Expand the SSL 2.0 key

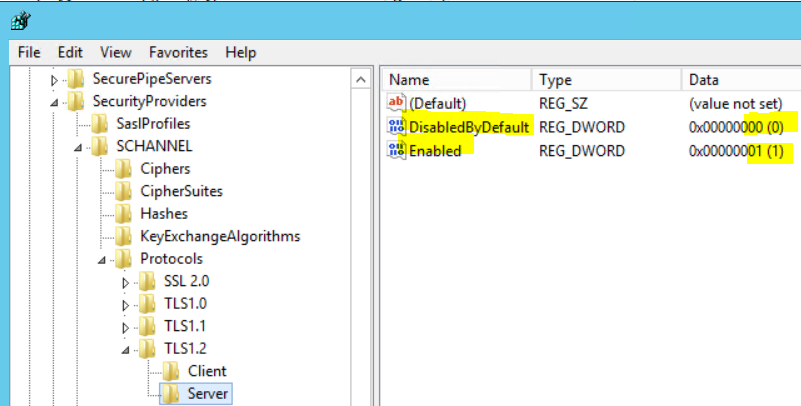pyautogui.click(x=125, y=282)
